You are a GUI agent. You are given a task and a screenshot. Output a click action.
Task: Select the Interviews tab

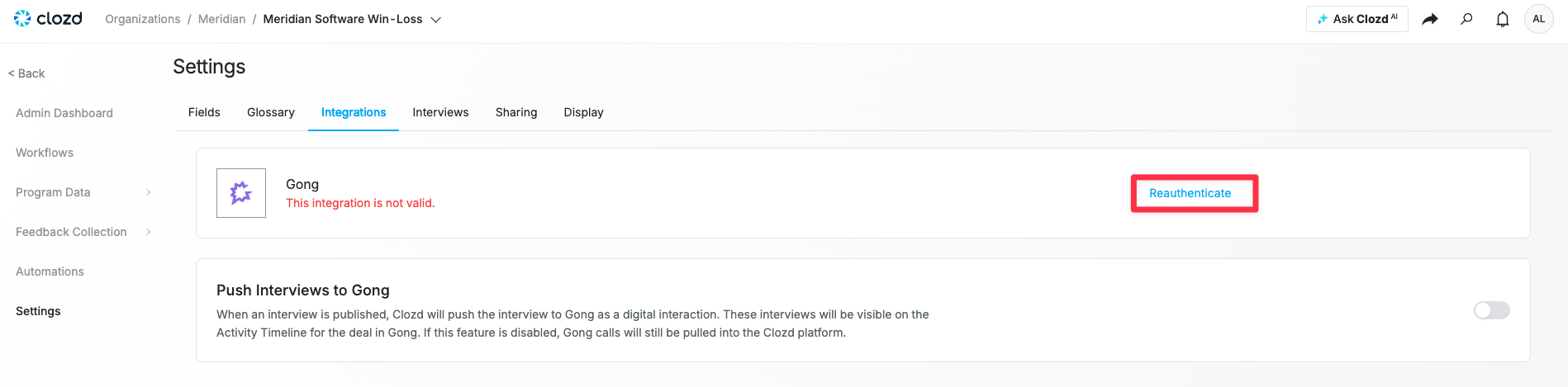pos(440,112)
